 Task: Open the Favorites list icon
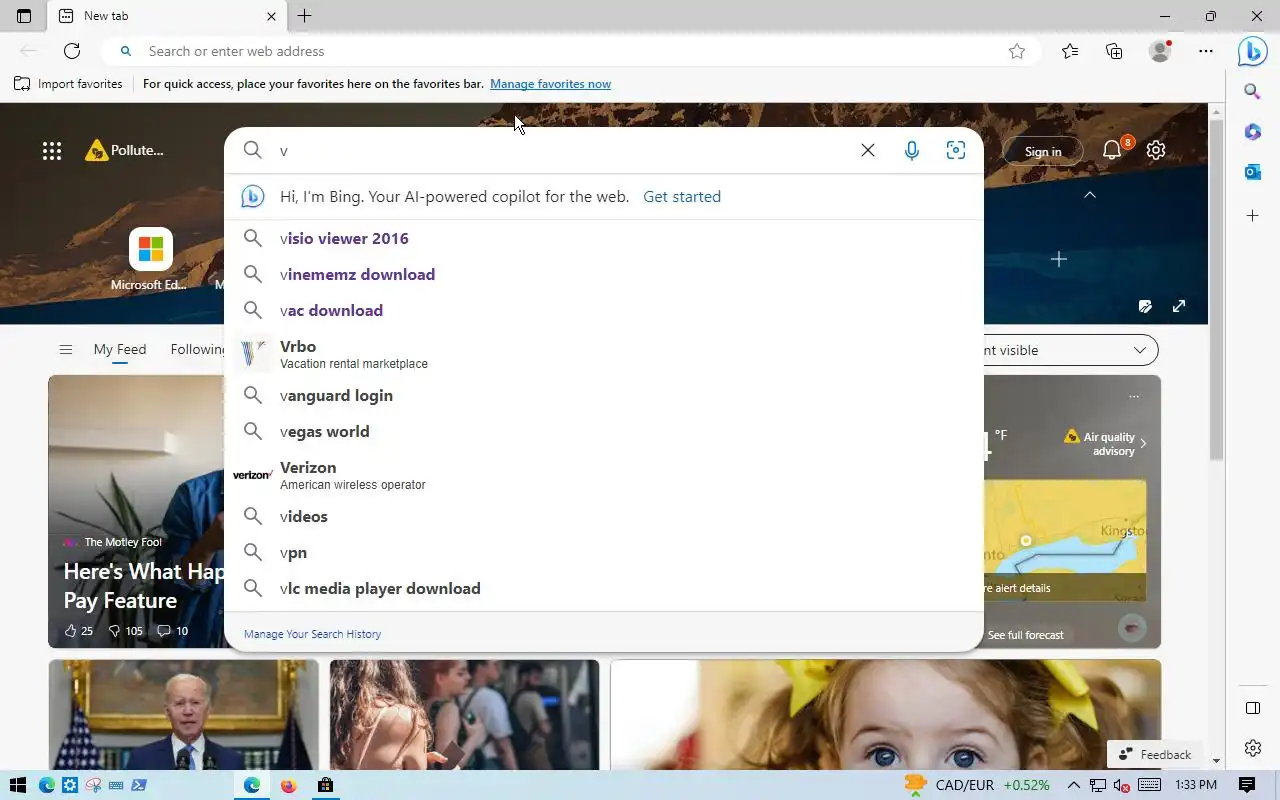(1070, 51)
